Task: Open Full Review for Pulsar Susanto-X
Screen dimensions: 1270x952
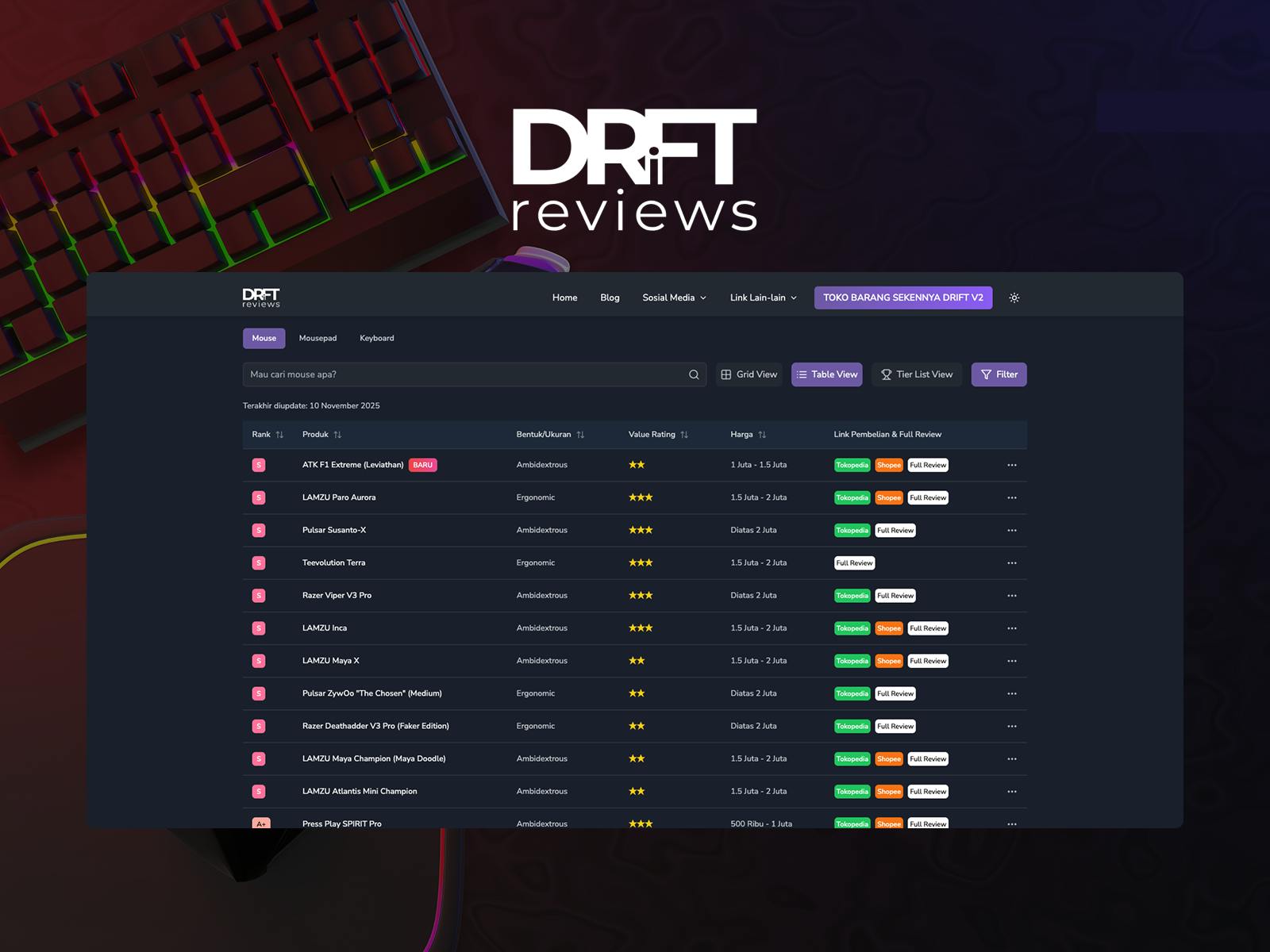Action: click(x=895, y=530)
